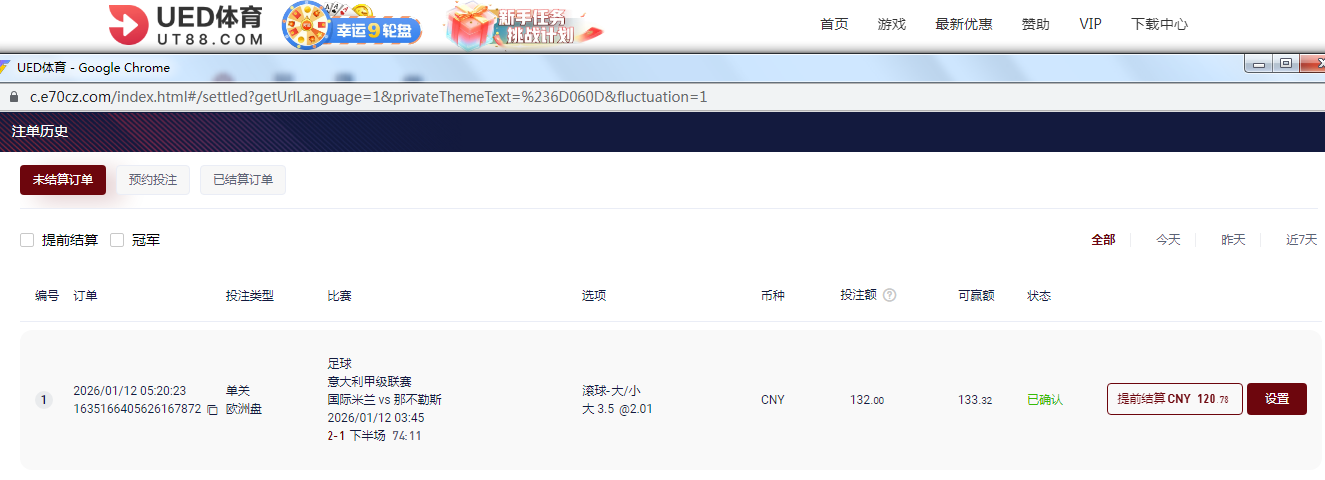Filter orders by 昨天
The height and width of the screenshot is (480, 1325).
1233,240
